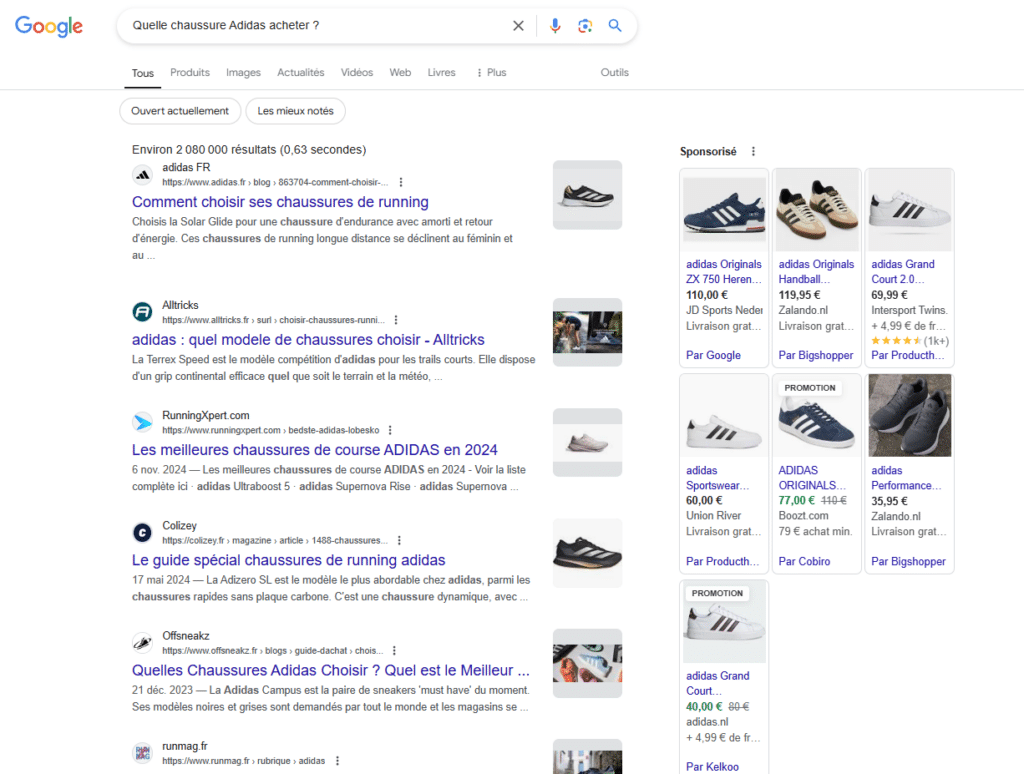Open the adidas Sportswear product image

(724, 416)
